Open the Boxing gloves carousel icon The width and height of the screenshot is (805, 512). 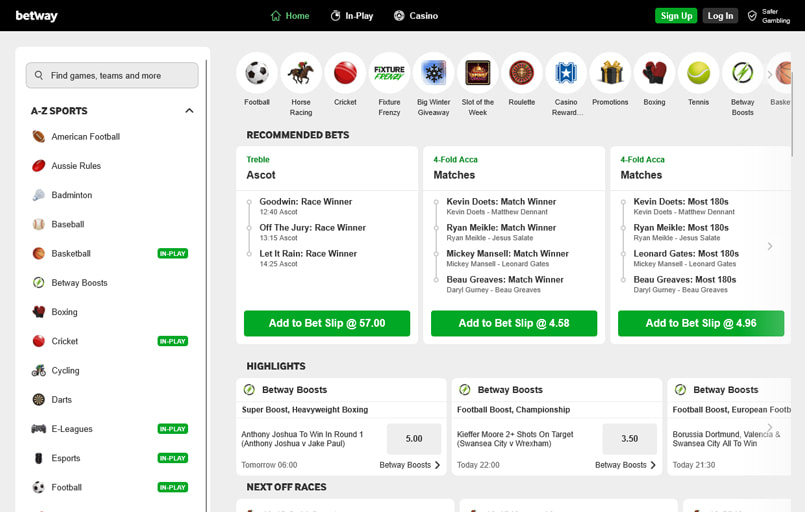[654, 73]
